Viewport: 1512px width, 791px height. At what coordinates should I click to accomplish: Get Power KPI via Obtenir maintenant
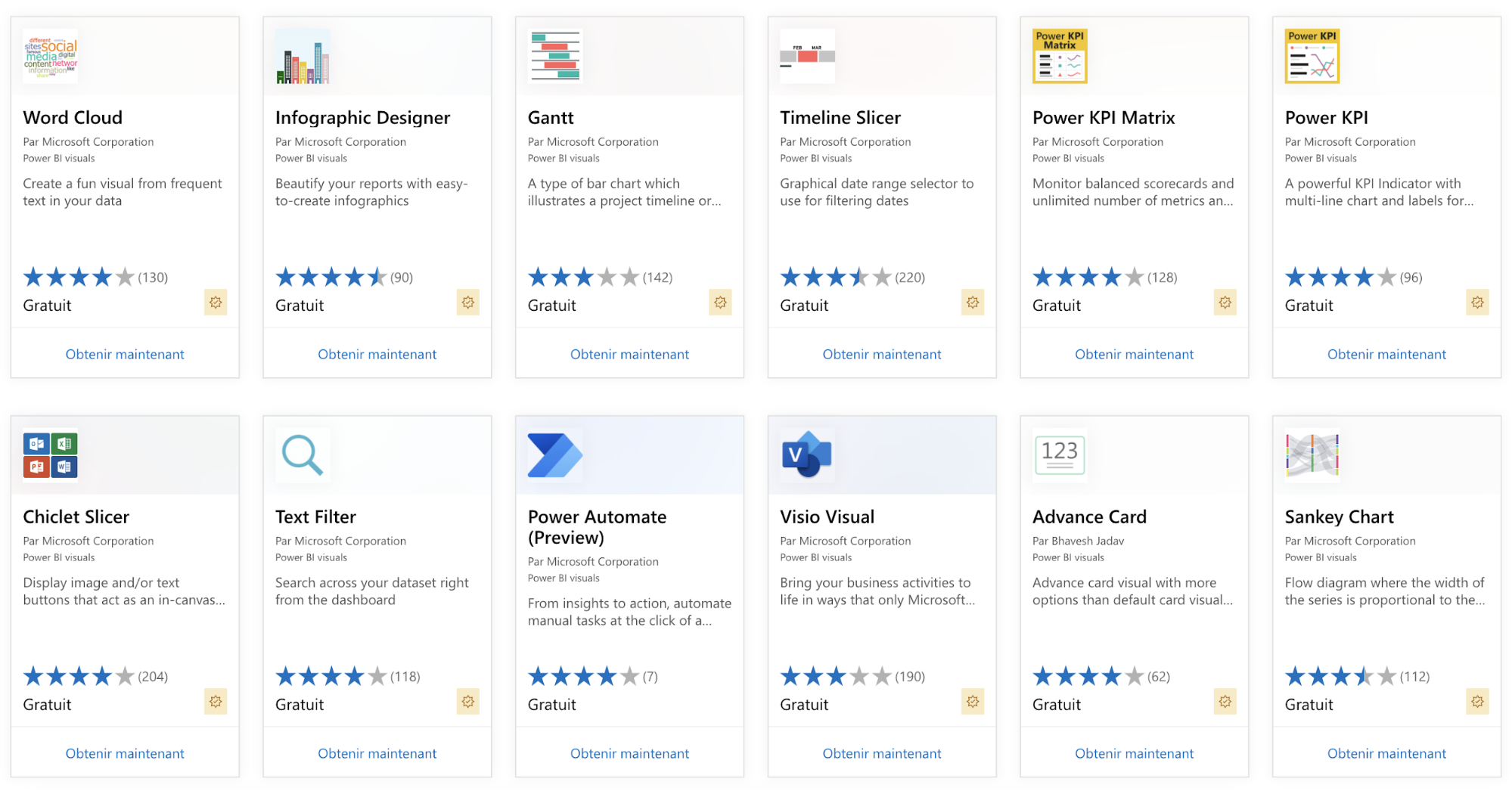pyautogui.click(x=1386, y=354)
